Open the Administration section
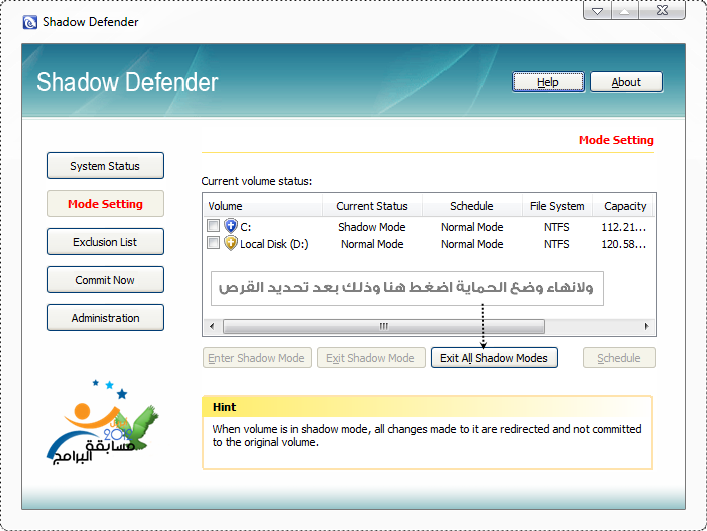The width and height of the screenshot is (707, 531). (x=105, y=318)
